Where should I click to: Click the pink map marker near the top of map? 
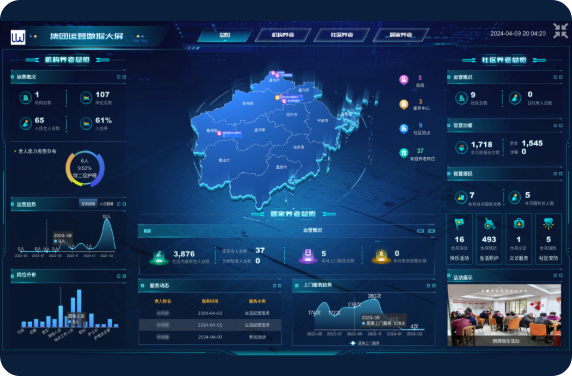273,73
